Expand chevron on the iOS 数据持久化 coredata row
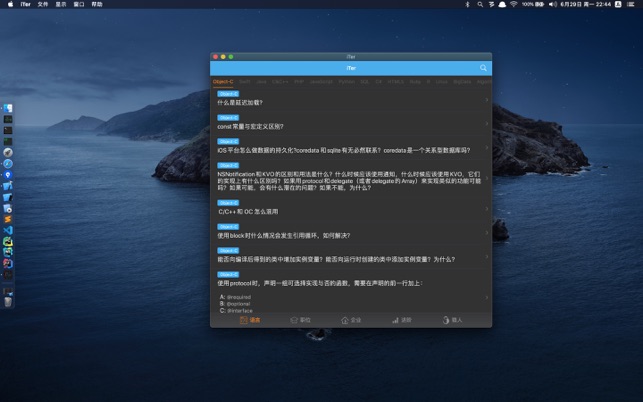This screenshot has height=402, width=643. [487, 147]
